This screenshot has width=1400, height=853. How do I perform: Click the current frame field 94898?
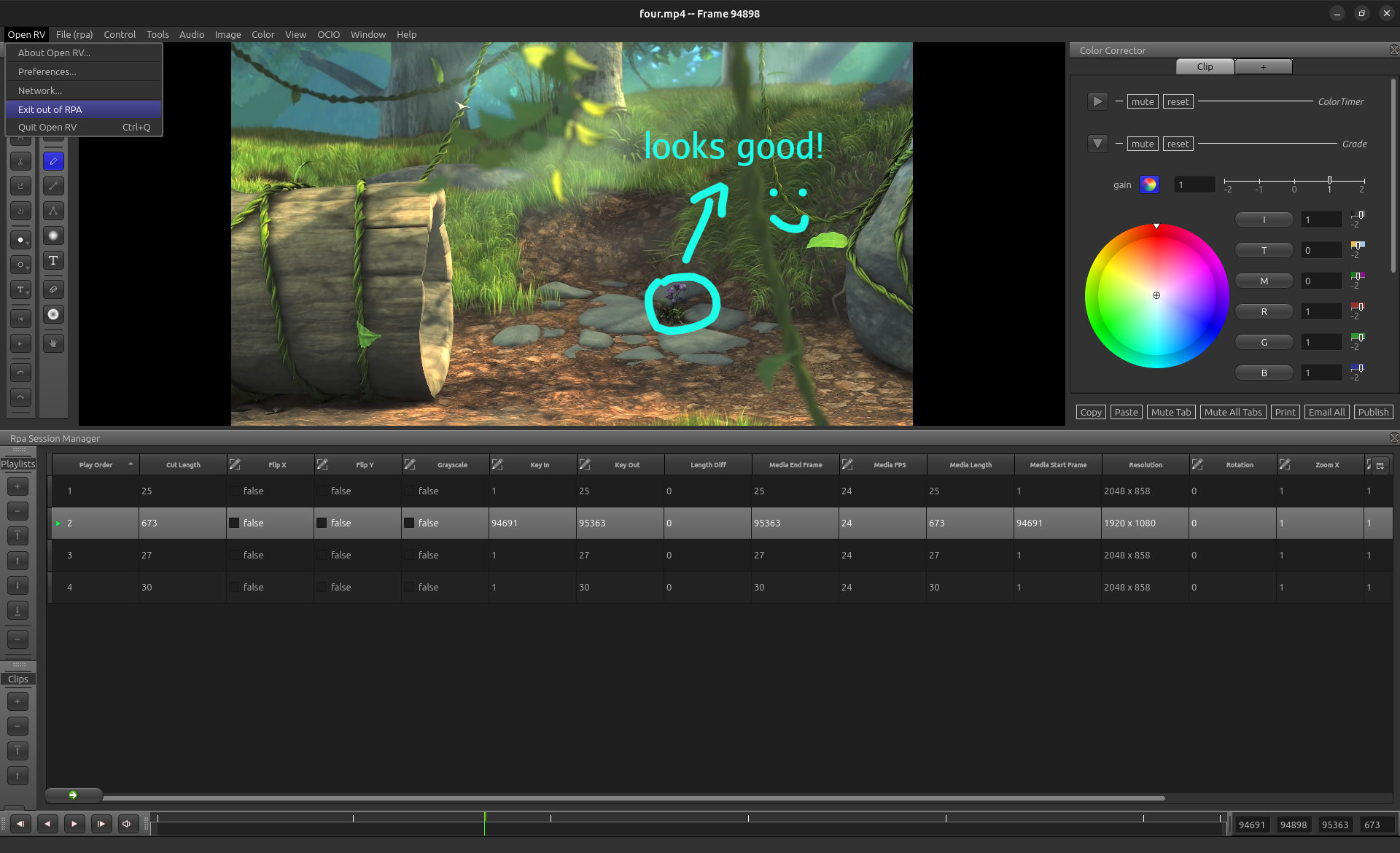click(1294, 825)
